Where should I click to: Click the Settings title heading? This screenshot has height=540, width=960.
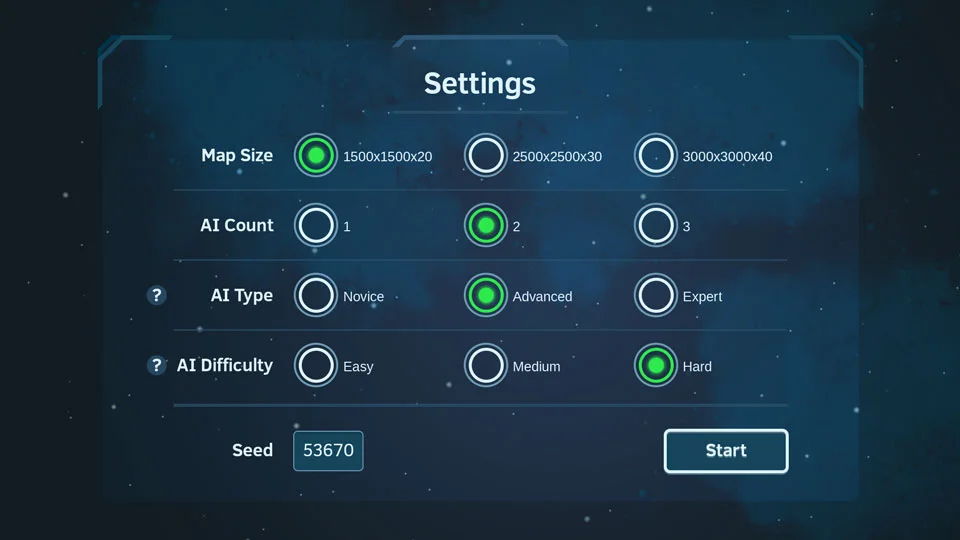(480, 83)
